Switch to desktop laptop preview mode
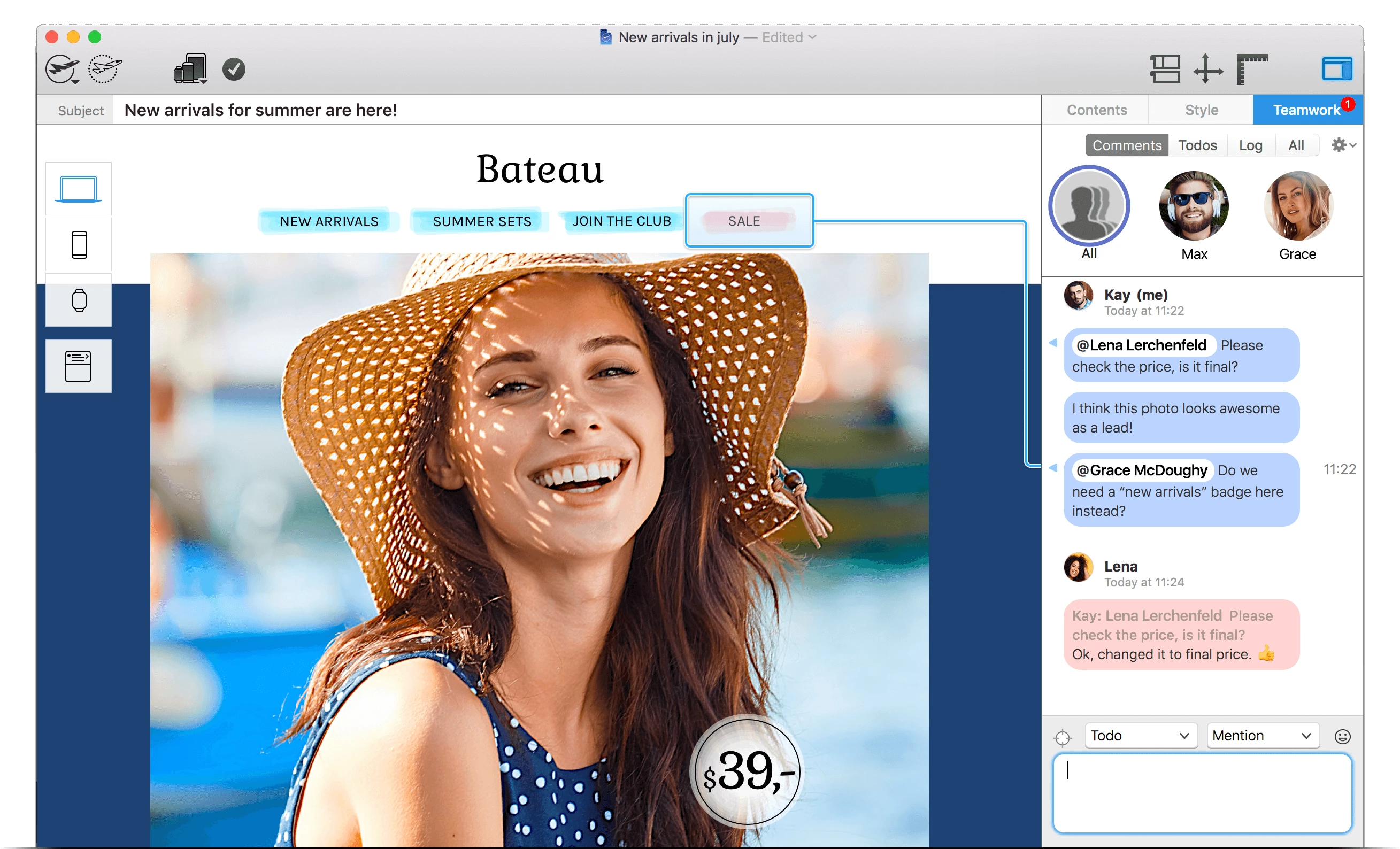Viewport: 1400px width, 849px height. (79, 189)
